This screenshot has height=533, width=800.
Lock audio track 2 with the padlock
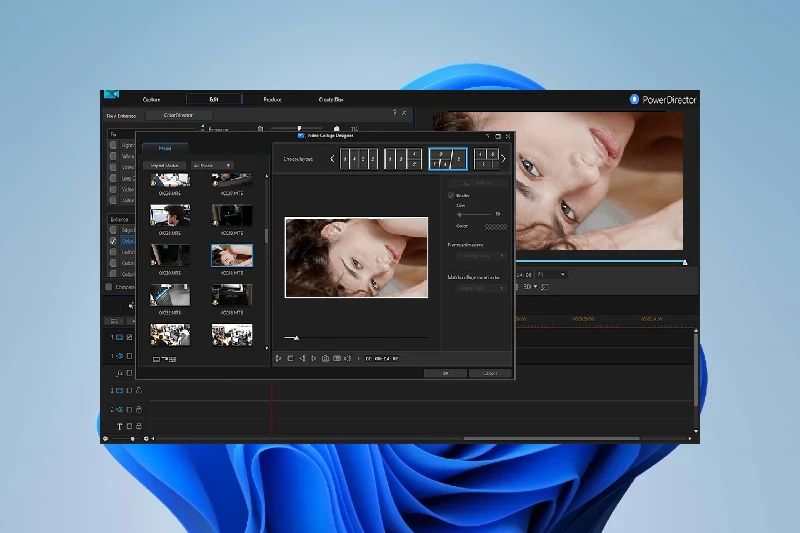[x=139, y=409]
